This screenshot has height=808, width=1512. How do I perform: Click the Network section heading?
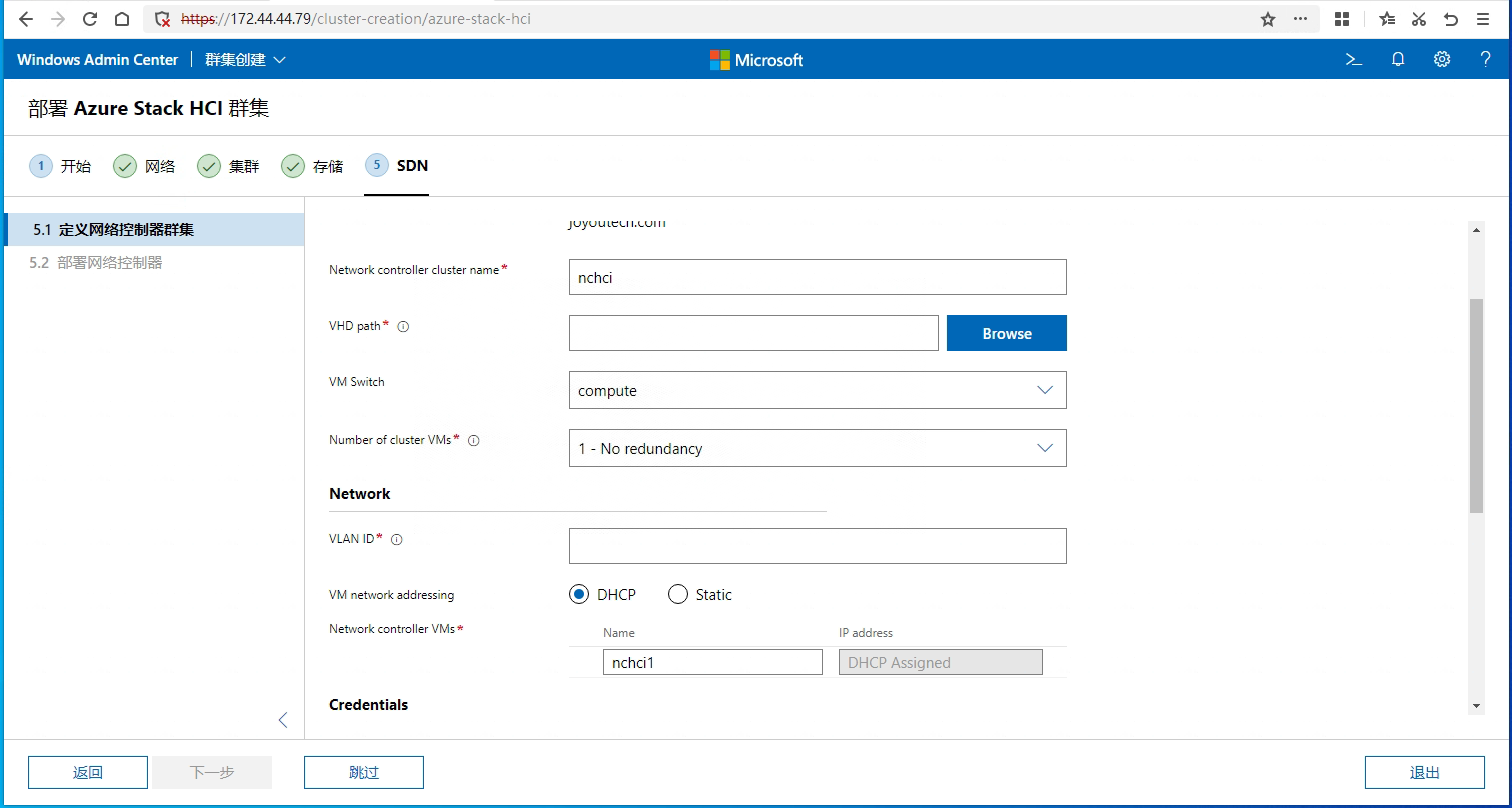(360, 494)
